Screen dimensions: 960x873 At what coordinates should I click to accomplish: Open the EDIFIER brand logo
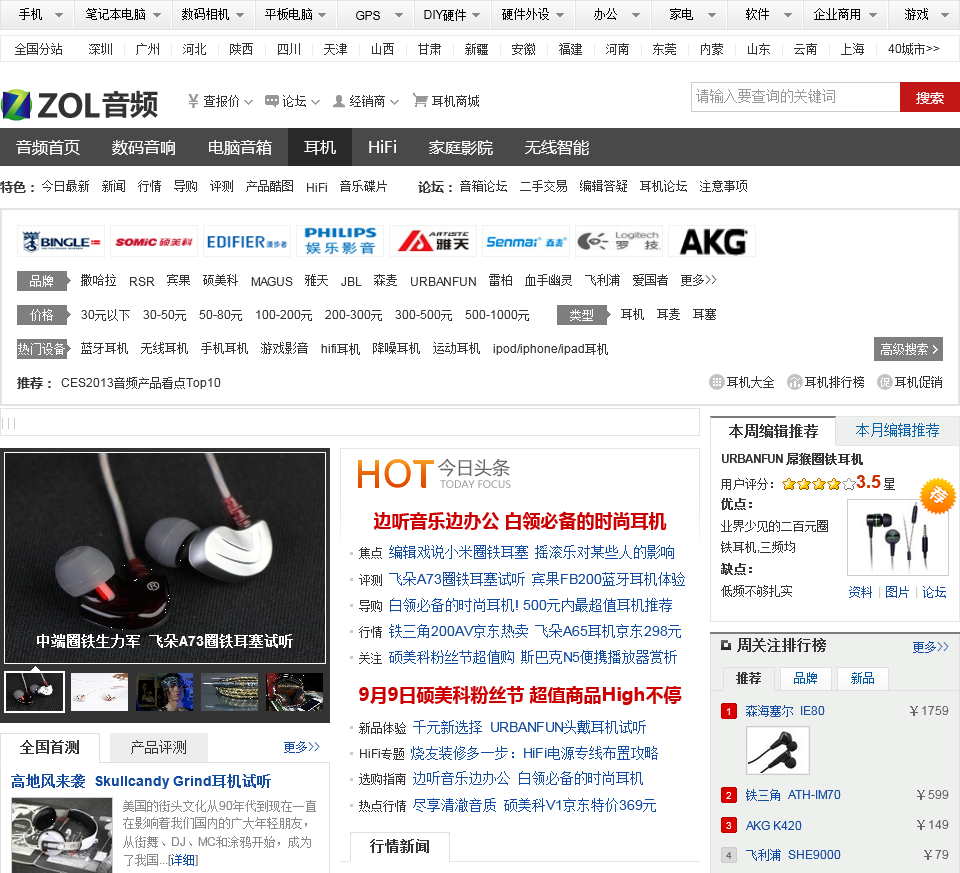click(247, 242)
